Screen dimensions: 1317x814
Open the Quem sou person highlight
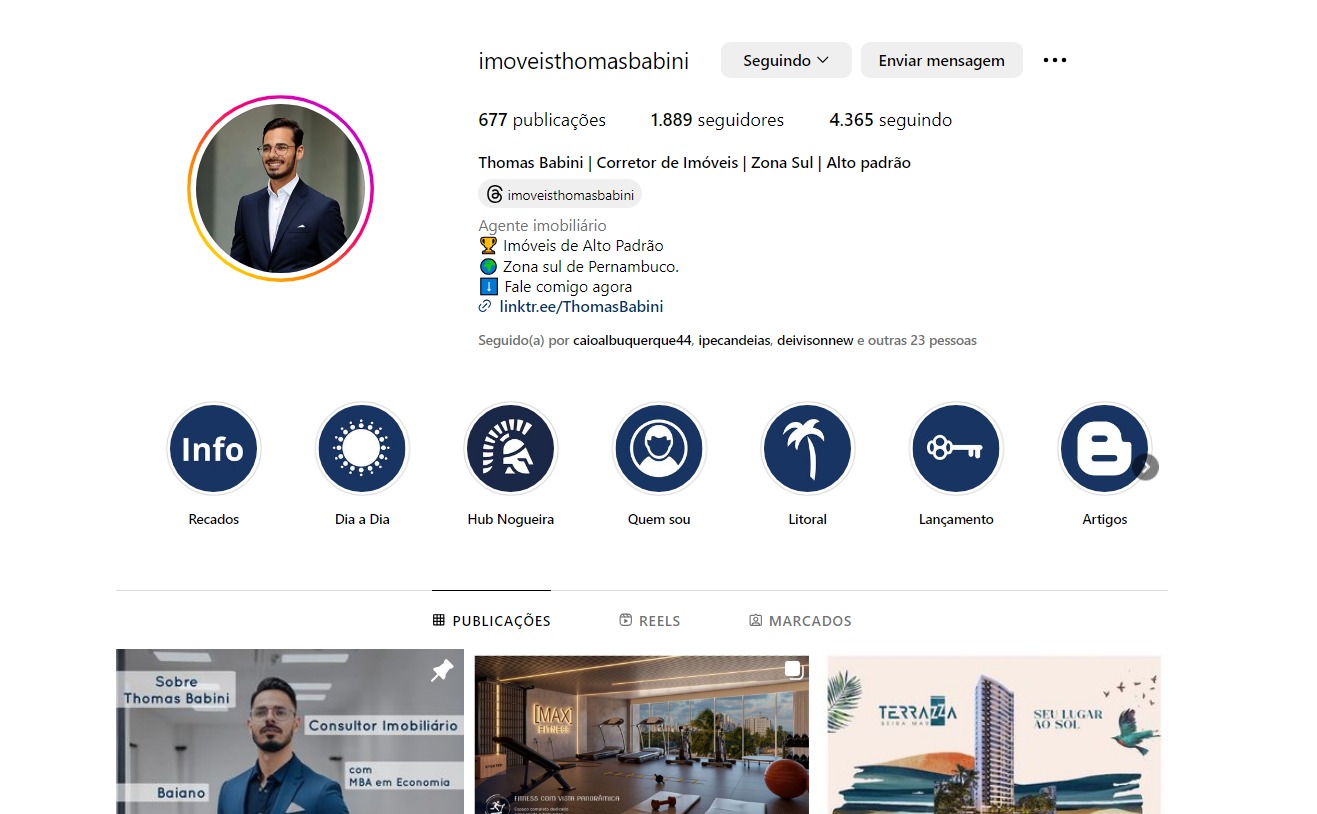pyautogui.click(x=659, y=449)
